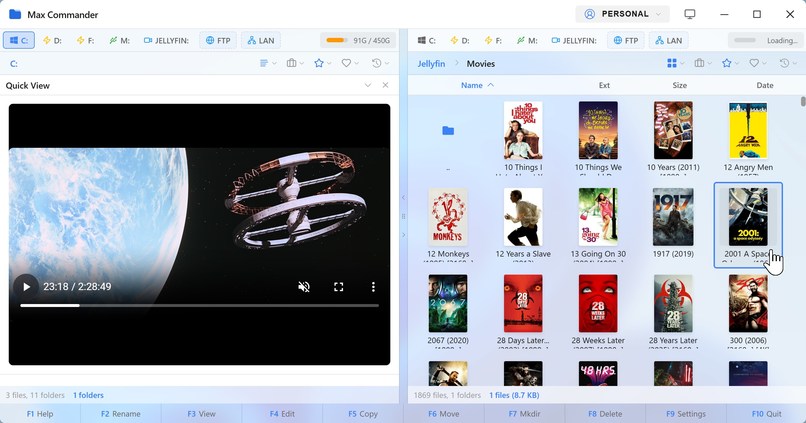Screen dimensions: 806x423
Task: Open left panel history dropdown
Action: pyautogui.click(x=380, y=63)
